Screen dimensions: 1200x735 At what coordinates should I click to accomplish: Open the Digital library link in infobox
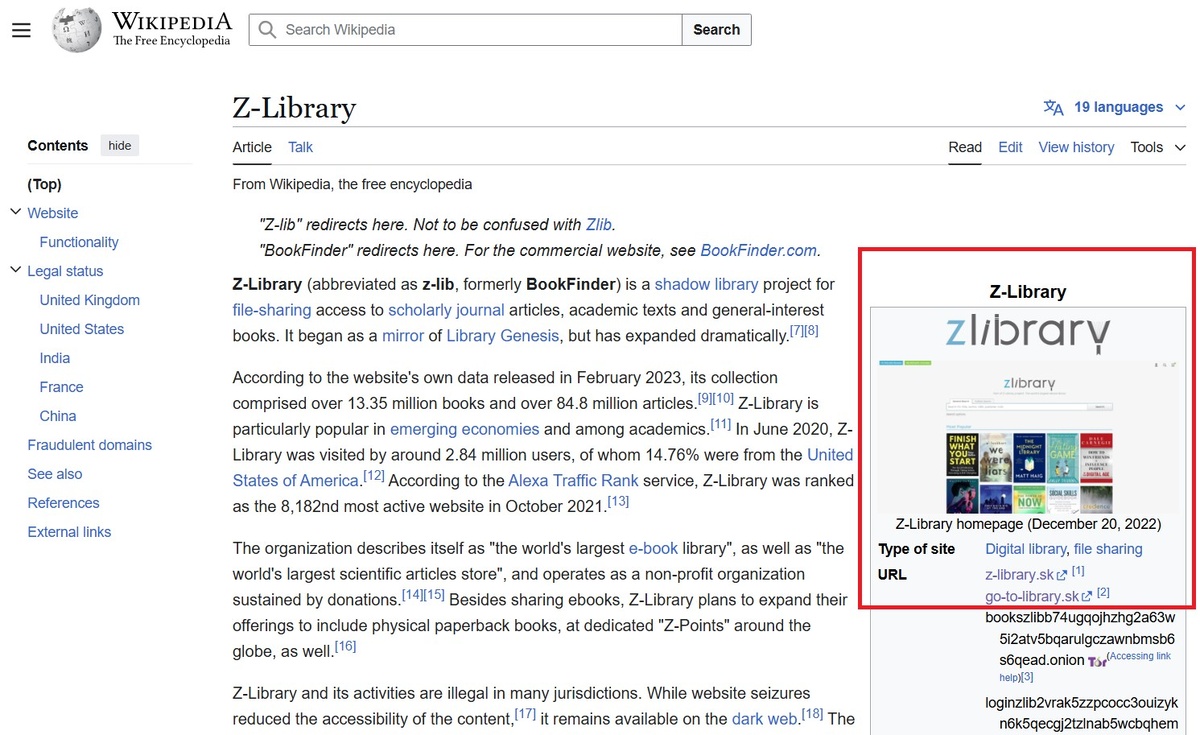pyautogui.click(x=1025, y=549)
